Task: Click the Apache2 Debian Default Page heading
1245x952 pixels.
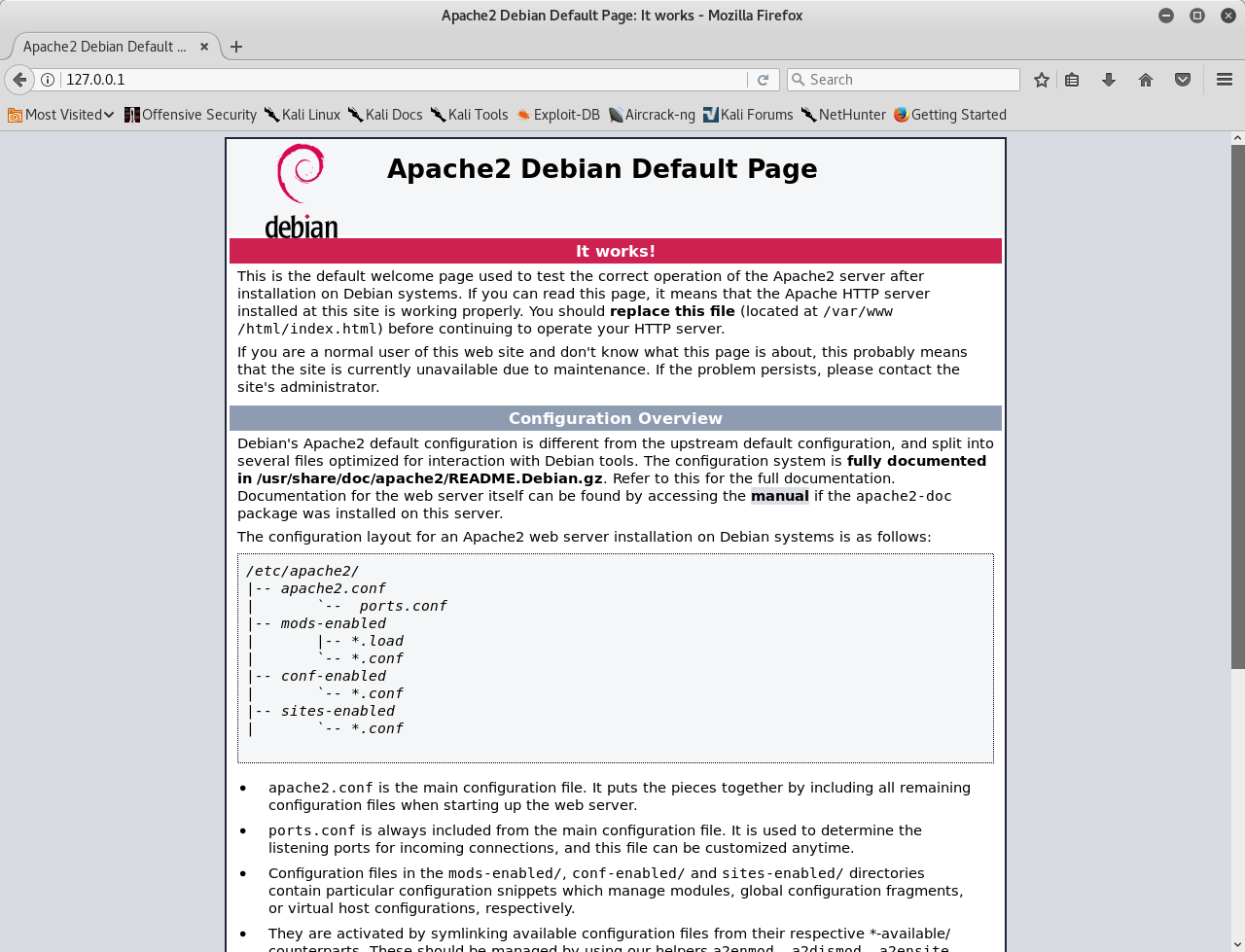Action: pos(602,168)
